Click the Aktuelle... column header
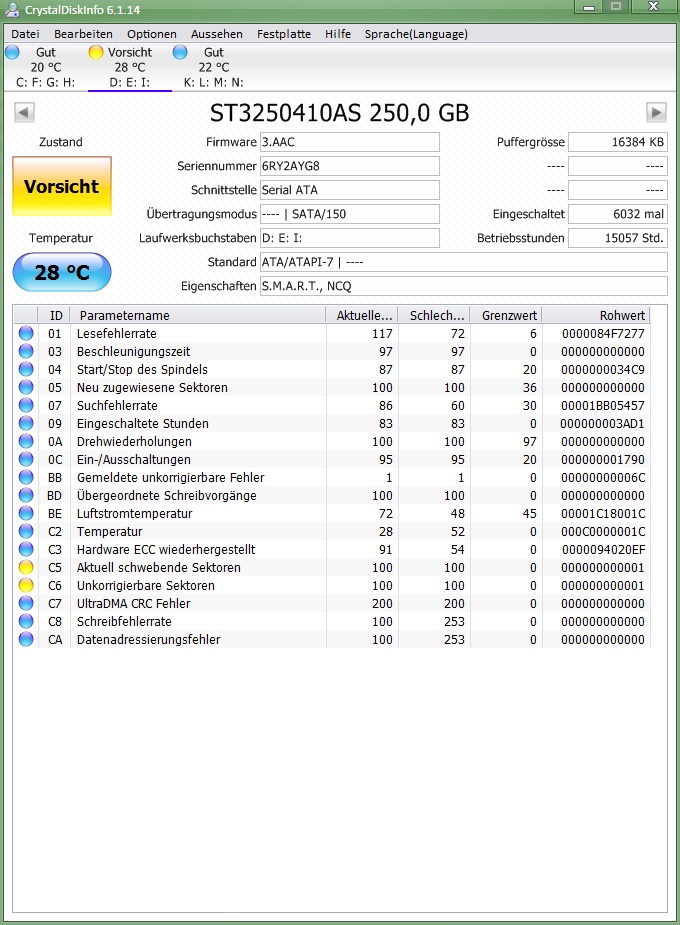Viewport: 680px width, 925px height. [x=362, y=315]
